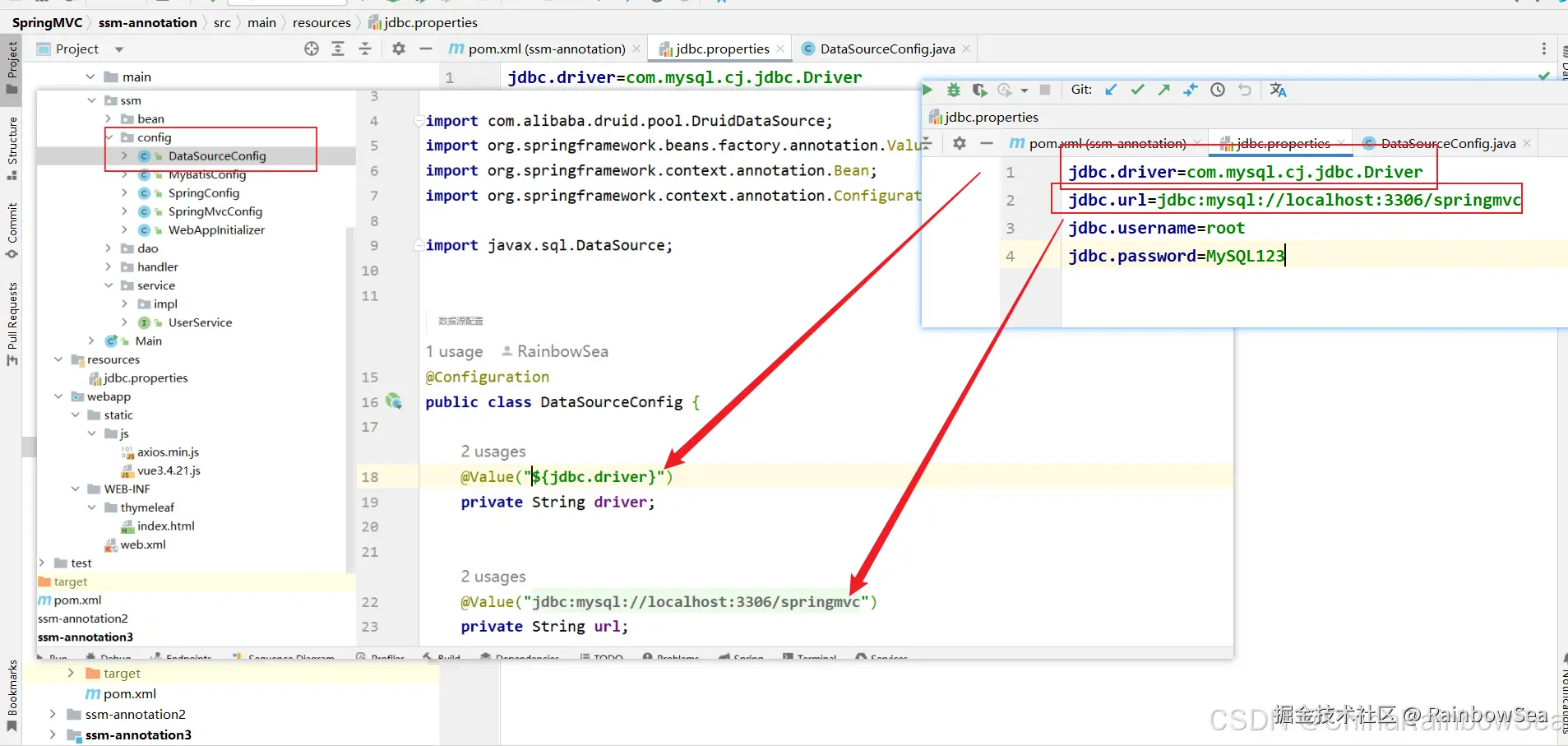
Task: Collapse the service folder node
Action: click(x=109, y=285)
